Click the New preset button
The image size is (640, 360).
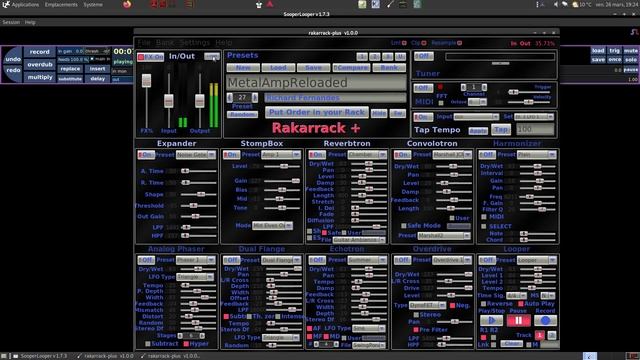tap(243, 68)
